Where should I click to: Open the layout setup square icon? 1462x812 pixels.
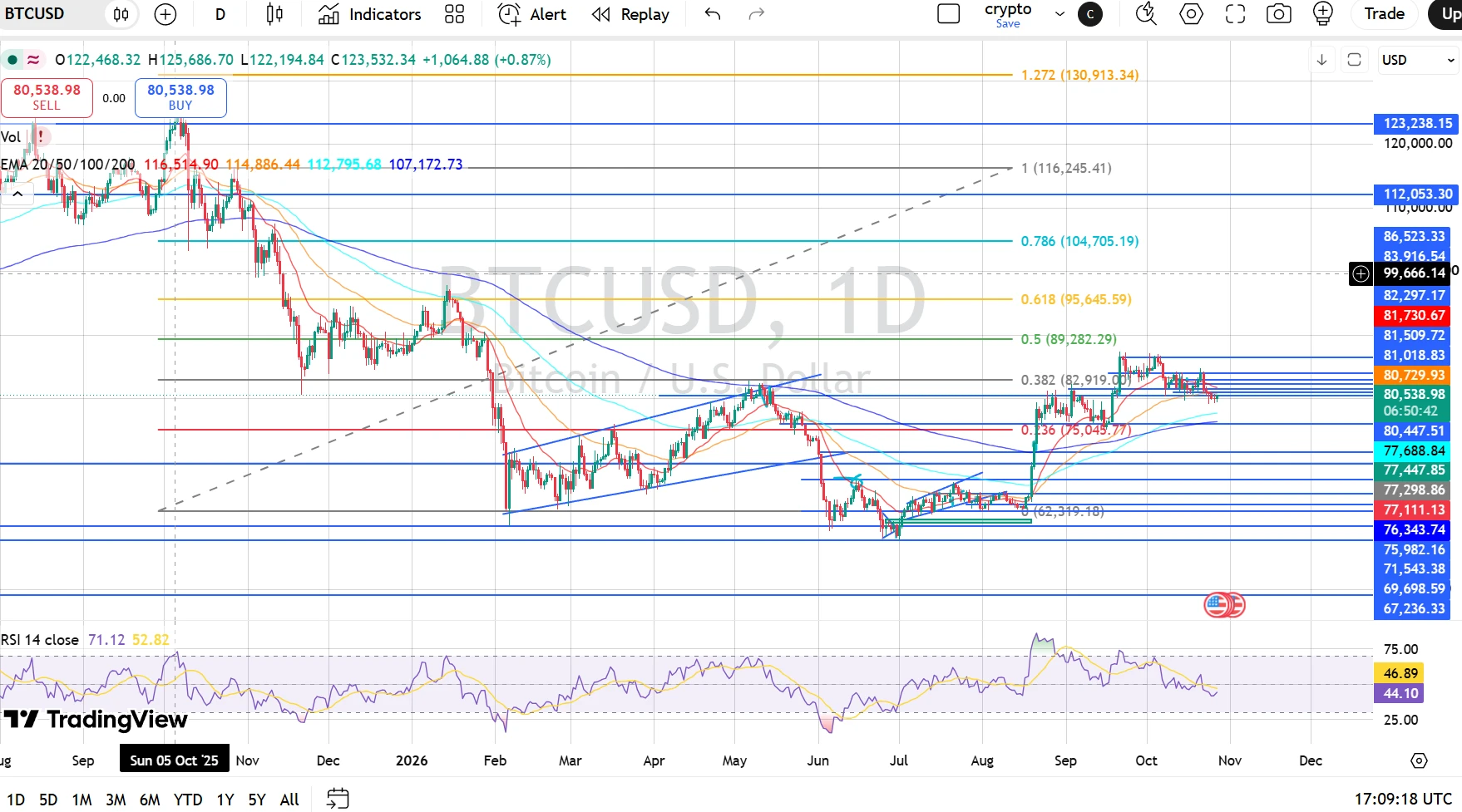pos(948,14)
